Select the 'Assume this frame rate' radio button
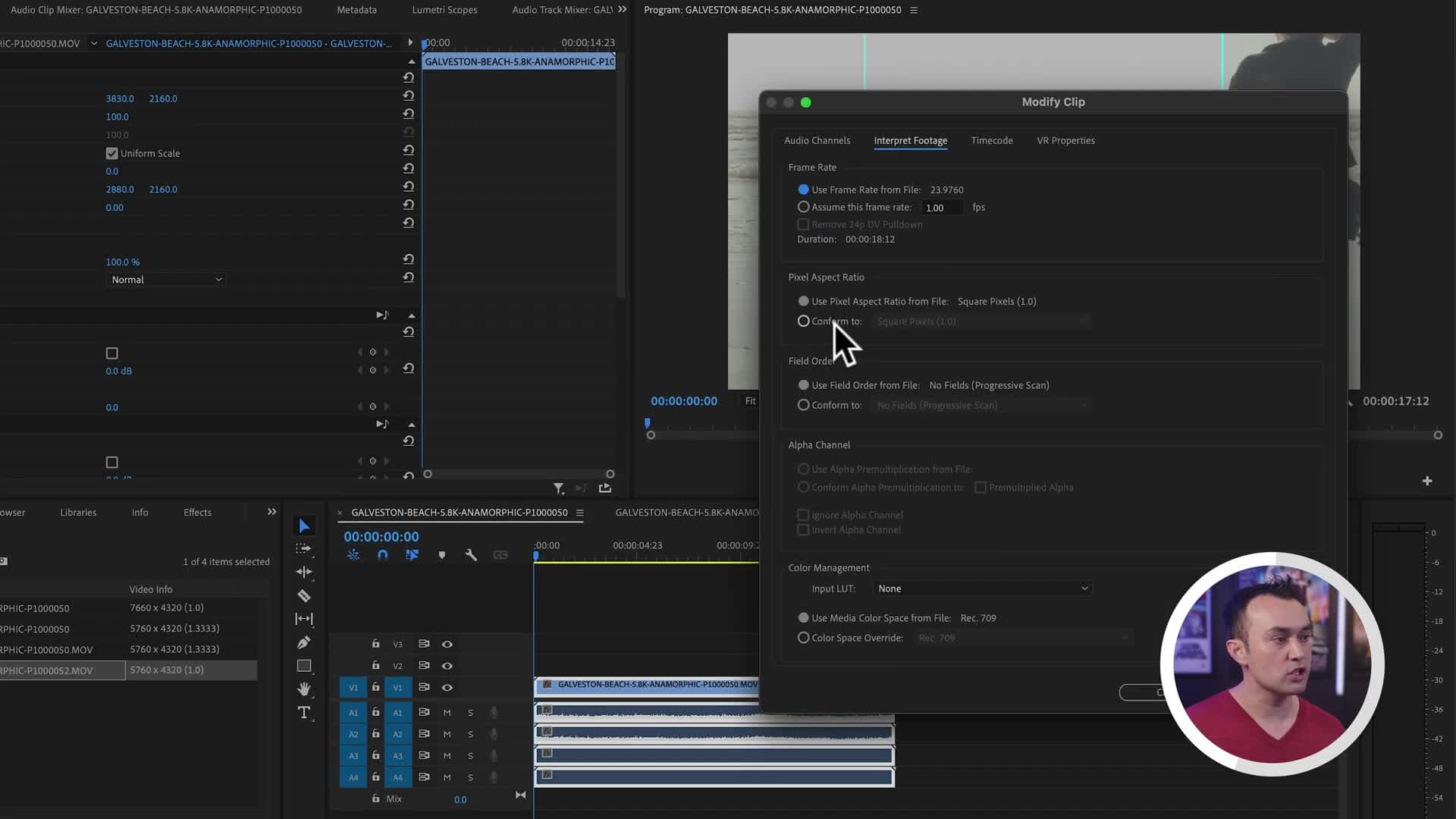Image resolution: width=1456 pixels, height=819 pixels. point(803,206)
